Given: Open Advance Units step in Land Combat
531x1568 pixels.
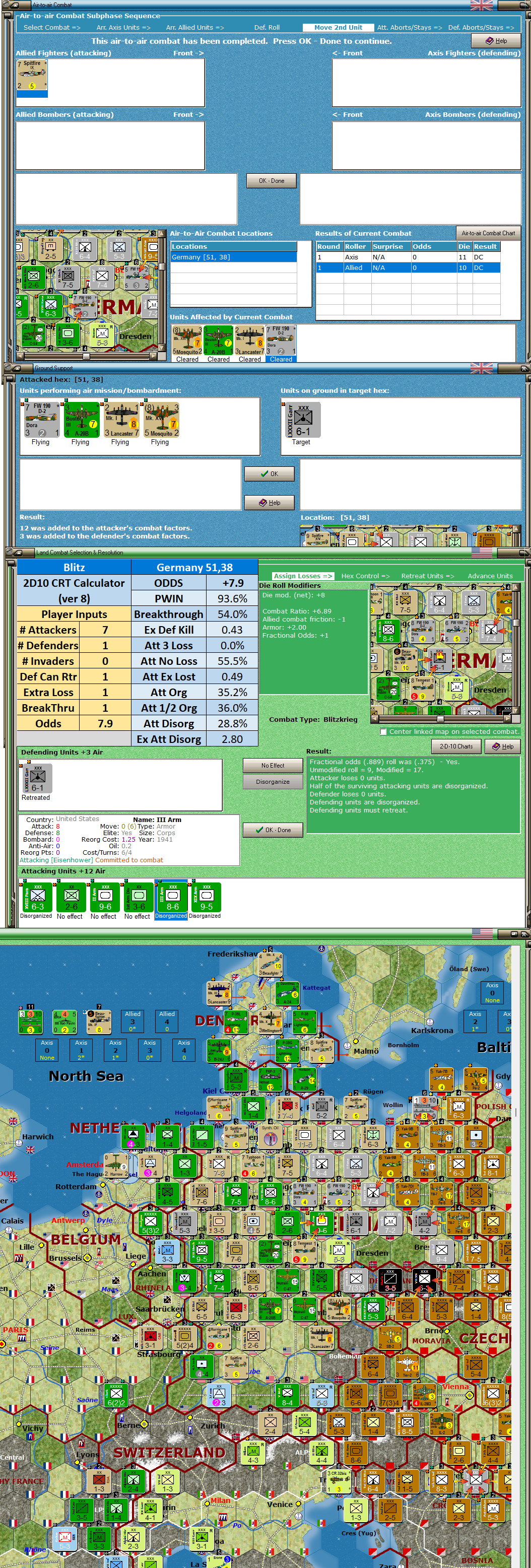Looking at the screenshot, I should coord(490,576).
